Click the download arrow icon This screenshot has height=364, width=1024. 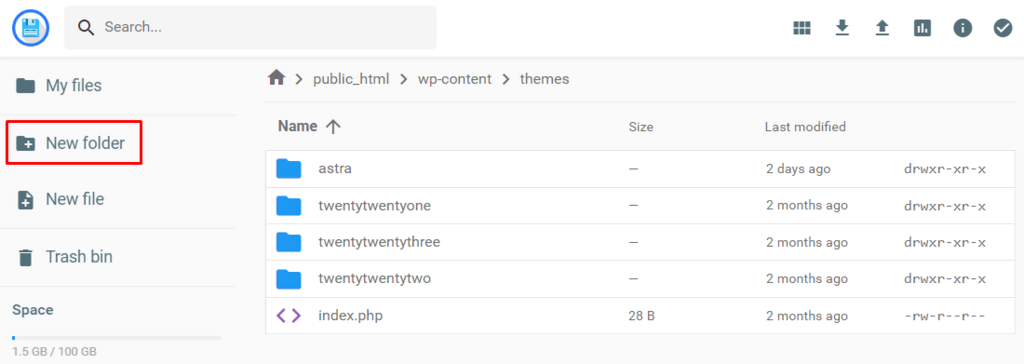(x=842, y=28)
